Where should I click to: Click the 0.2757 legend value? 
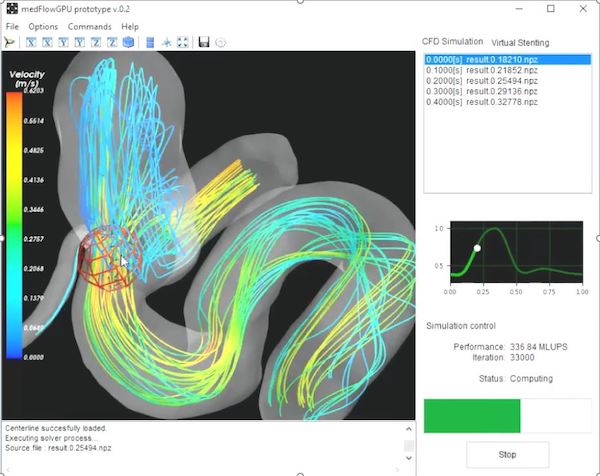pyautogui.click(x=34, y=239)
